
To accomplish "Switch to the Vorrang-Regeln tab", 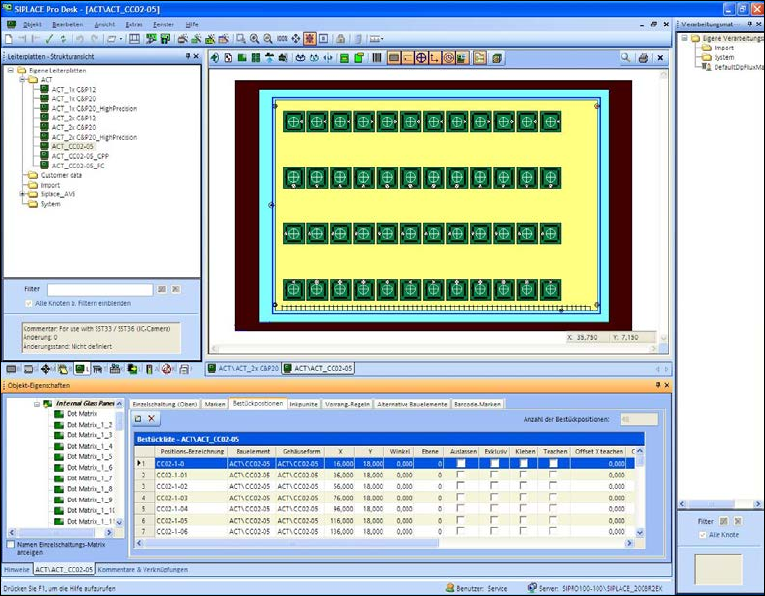I will point(347,404).
